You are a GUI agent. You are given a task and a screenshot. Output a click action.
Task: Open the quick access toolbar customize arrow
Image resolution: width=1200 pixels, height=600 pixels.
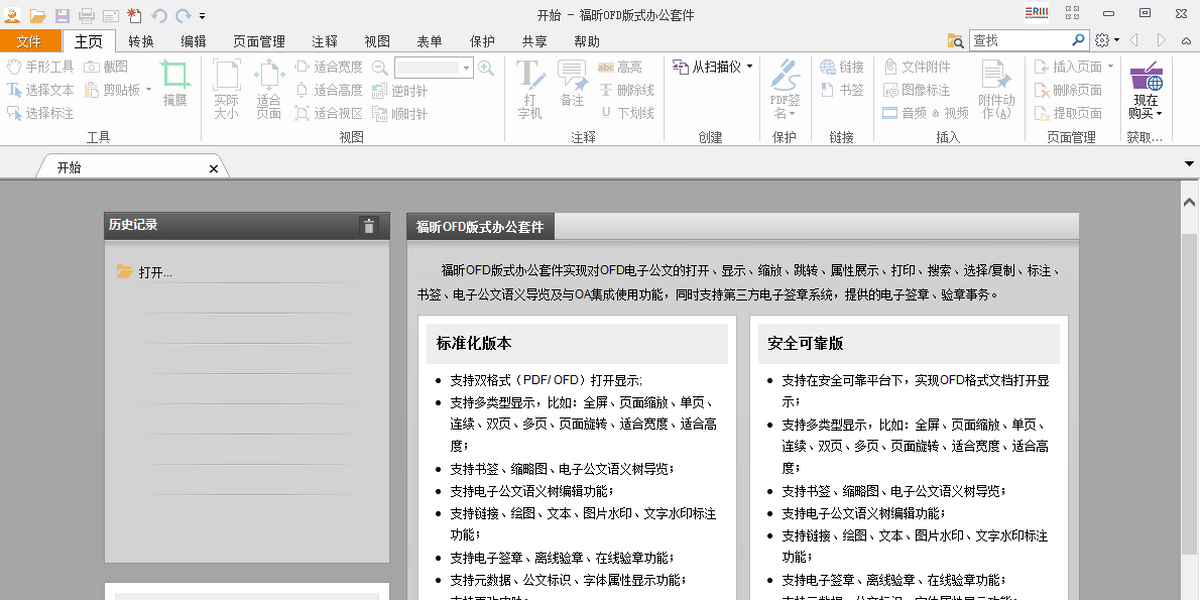click(x=202, y=16)
